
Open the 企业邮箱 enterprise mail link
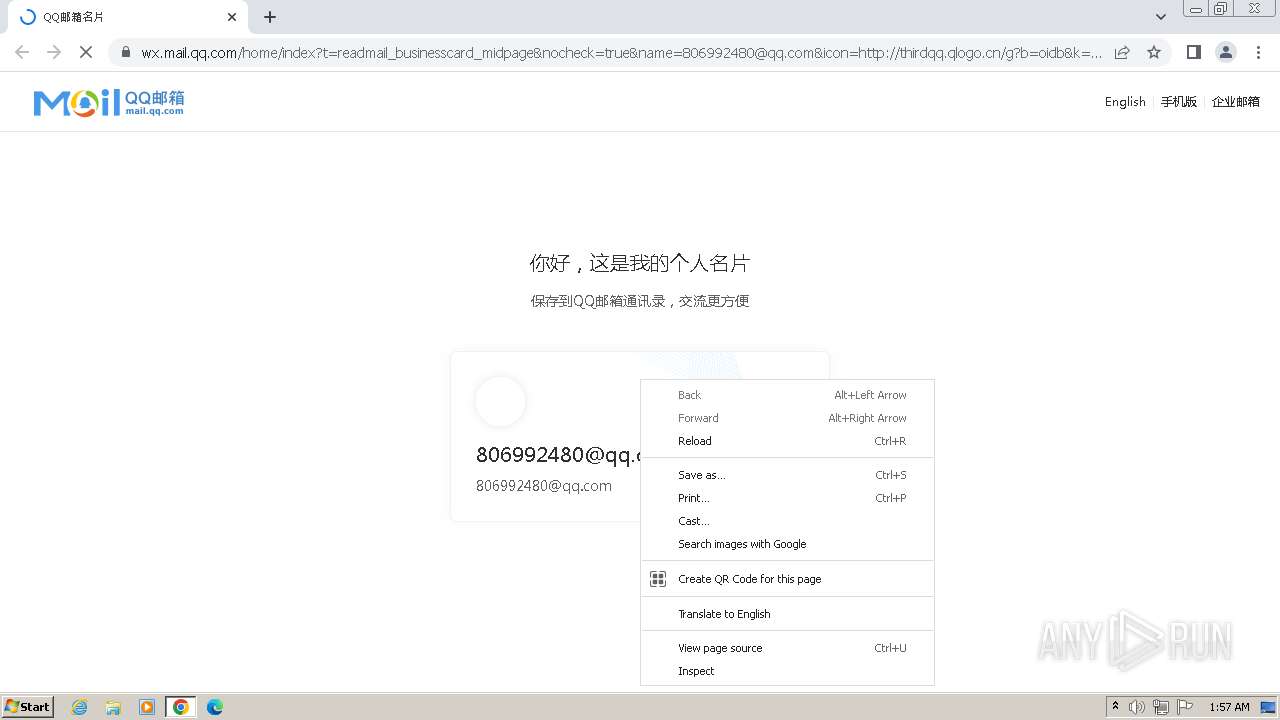point(1235,102)
